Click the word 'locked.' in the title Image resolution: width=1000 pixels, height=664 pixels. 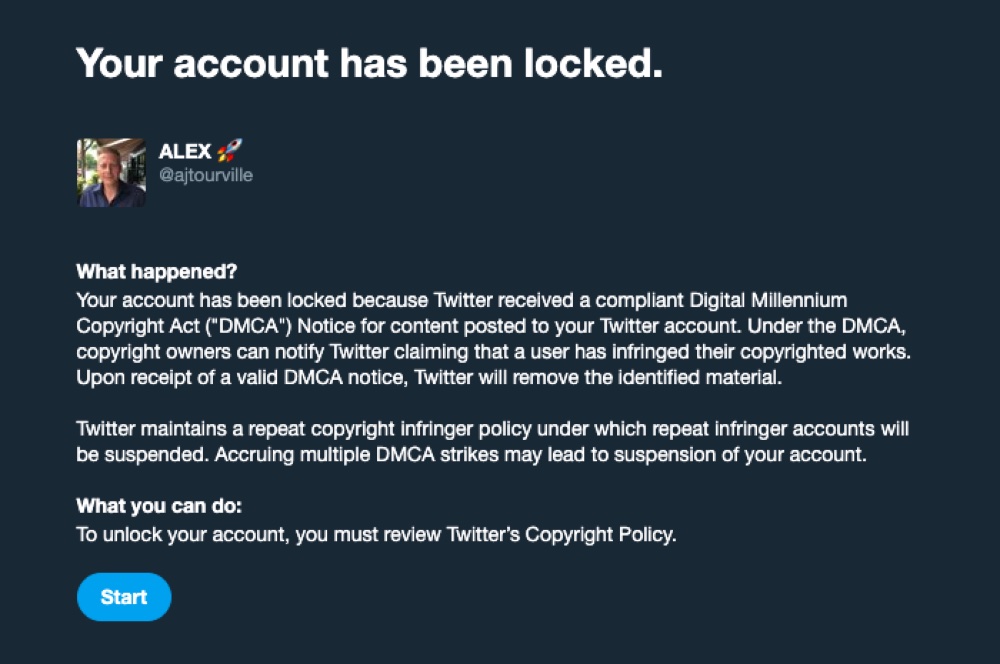[x=593, y=64]
